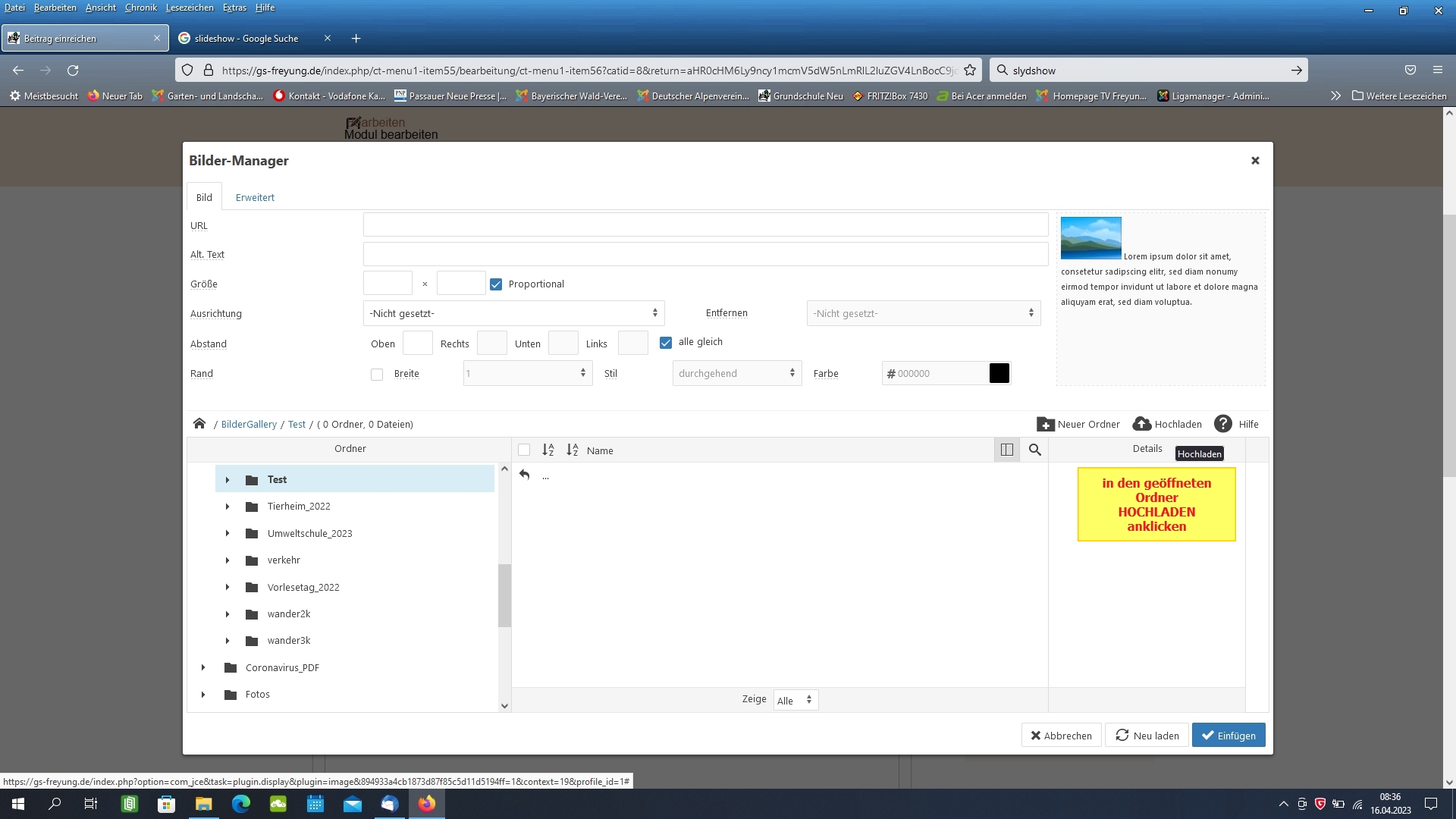Click the black Farbe color swatch
This screenshot has height=819, width=1456.
point(999,374)
